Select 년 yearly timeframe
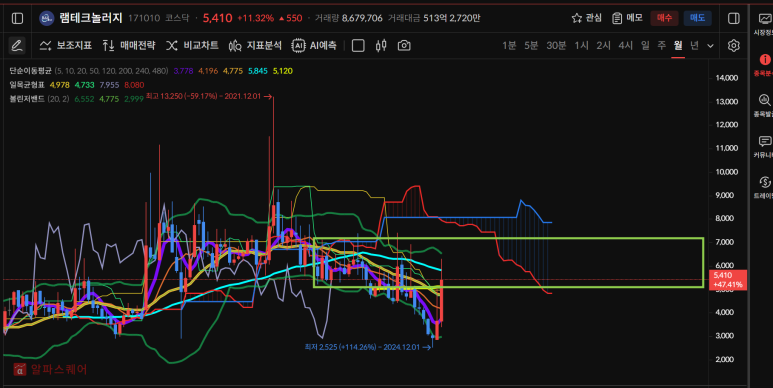Viewport: 773px width, 388px height. (694, 45)
